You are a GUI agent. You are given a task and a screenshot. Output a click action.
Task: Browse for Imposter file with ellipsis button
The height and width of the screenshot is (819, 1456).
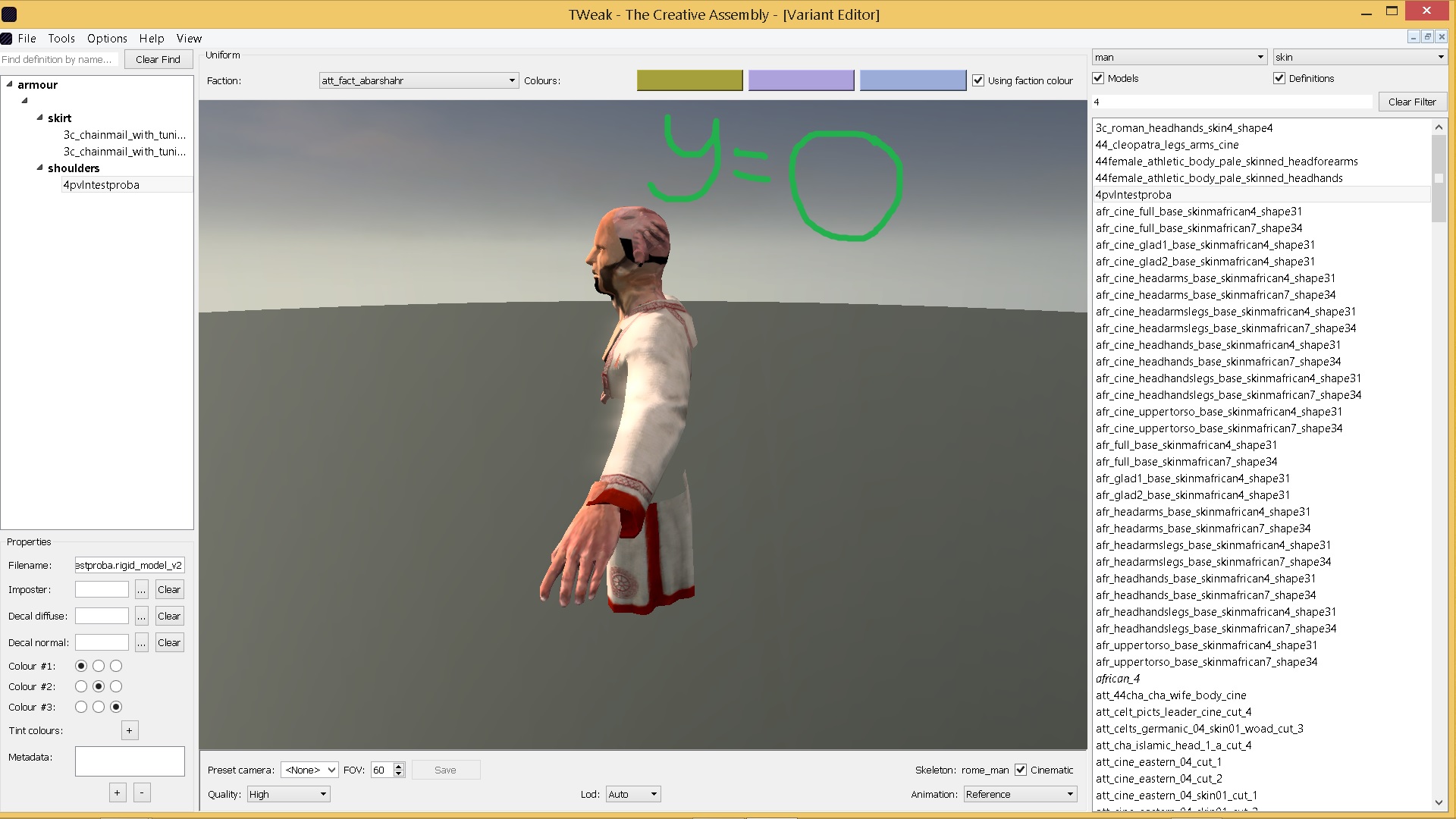pyautogui.click(x=142, y=589)
